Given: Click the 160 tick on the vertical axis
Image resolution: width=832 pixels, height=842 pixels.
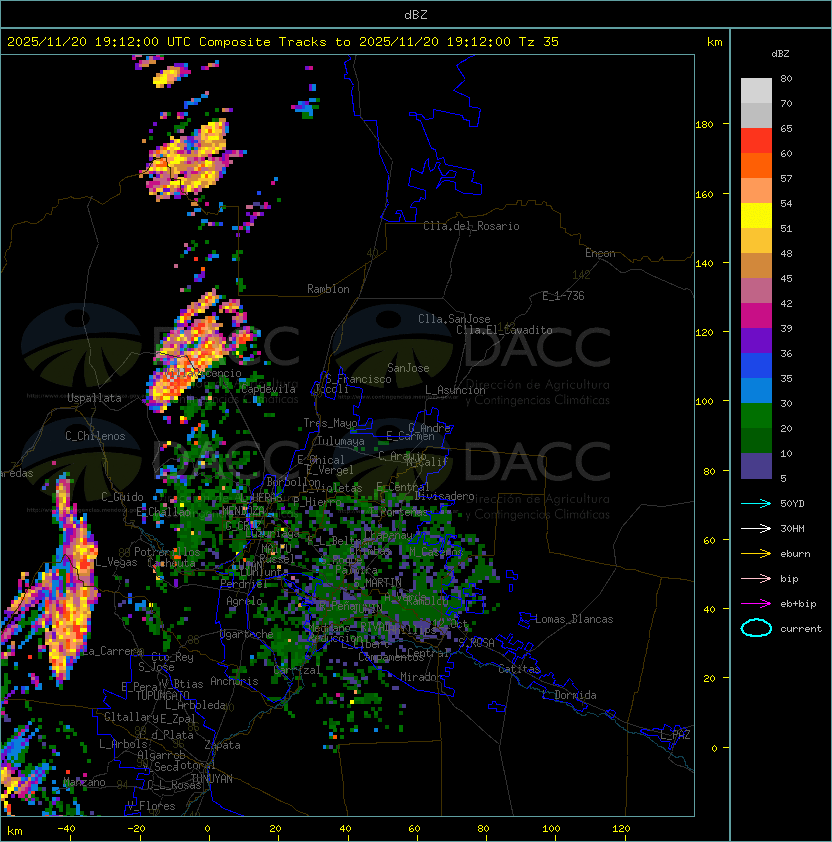Looking at the screenshot, I should [704, 194].
